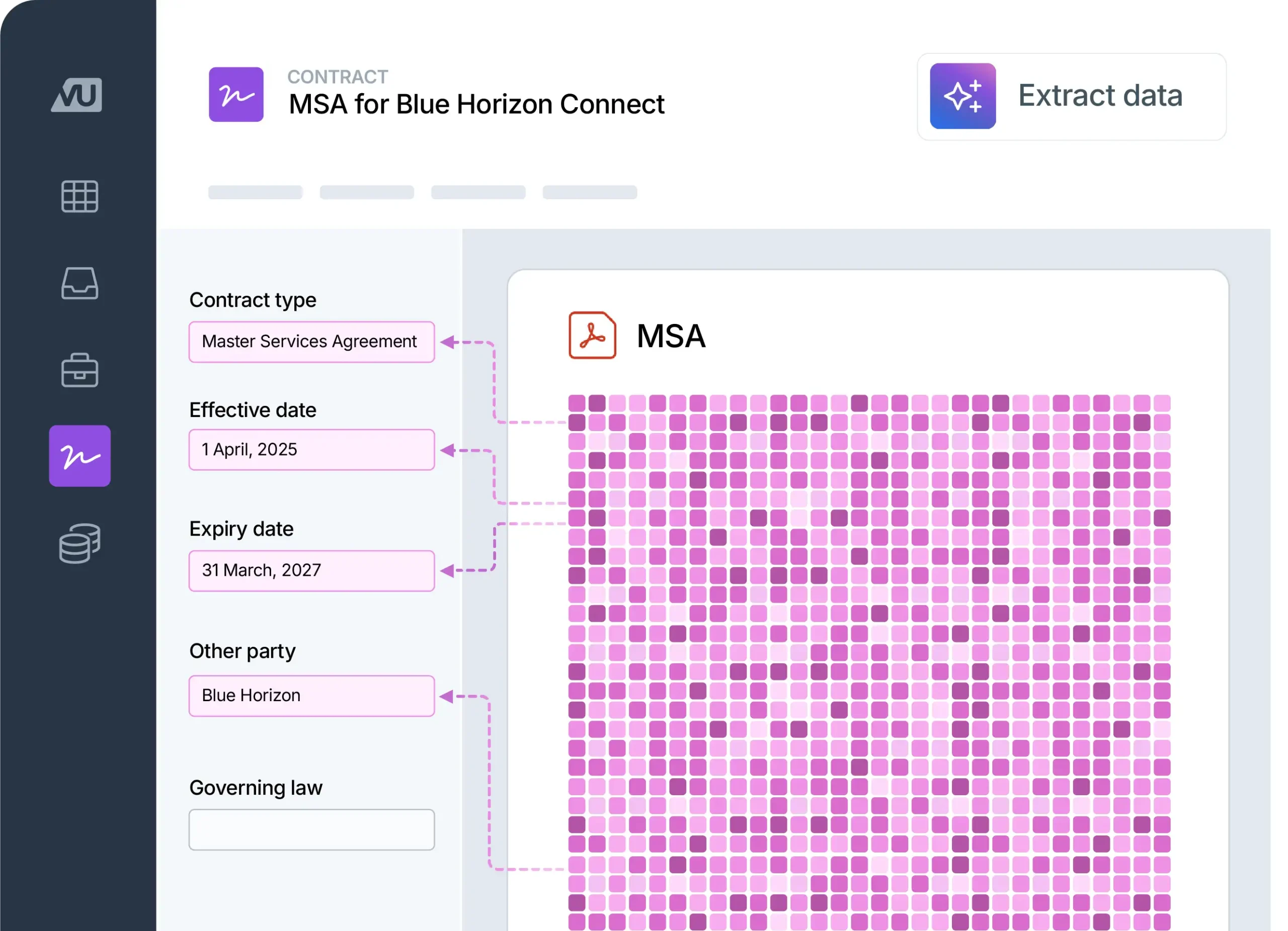This screenshot has width=1288, height=931.
Task: Click the PDF icon next to MSA document
Action: click(592, 336)
